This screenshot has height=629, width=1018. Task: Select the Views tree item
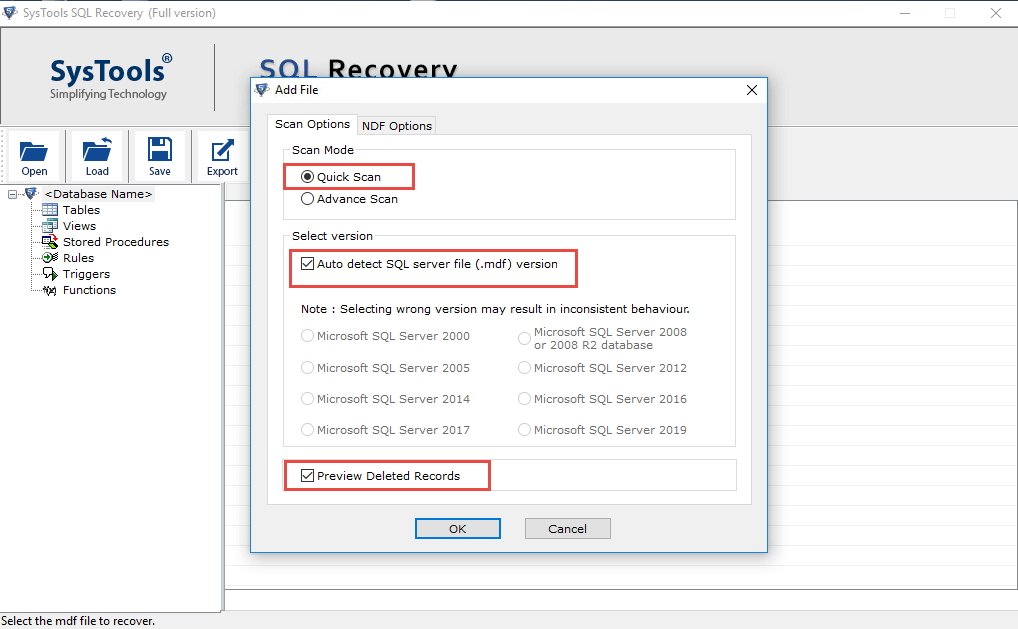[x=79, y=226]
